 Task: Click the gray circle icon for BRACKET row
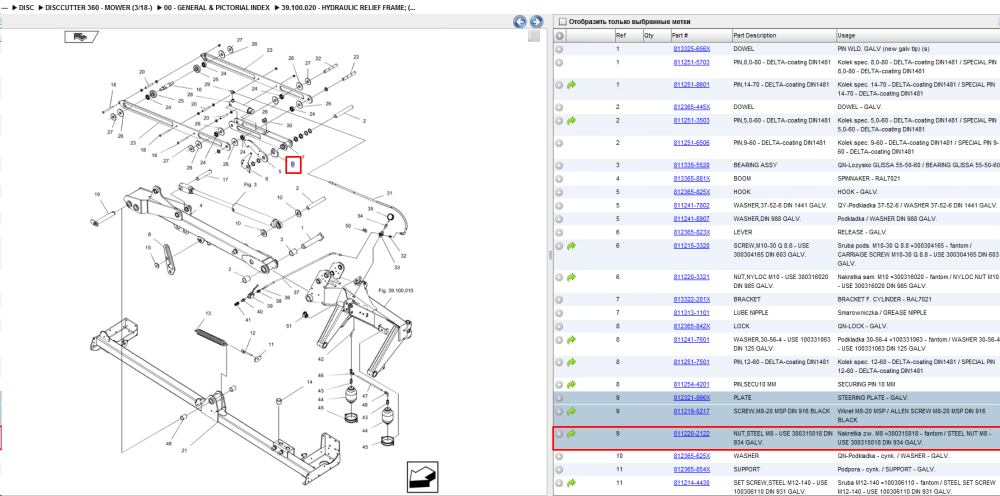[x=559, y=300]
